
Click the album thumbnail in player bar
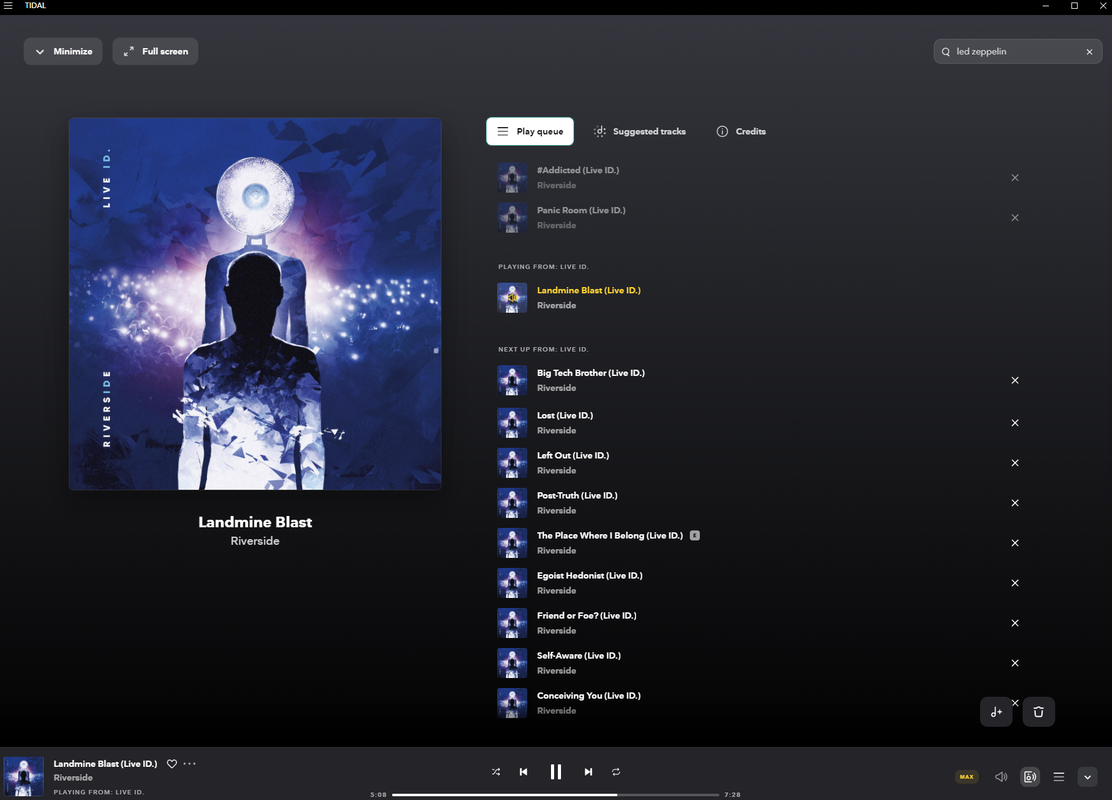[23, 777]
